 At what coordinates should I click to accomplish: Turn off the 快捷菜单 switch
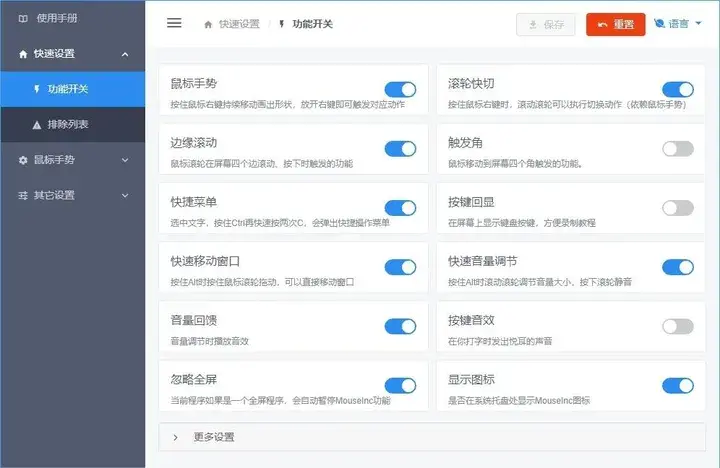coord(400,208)
